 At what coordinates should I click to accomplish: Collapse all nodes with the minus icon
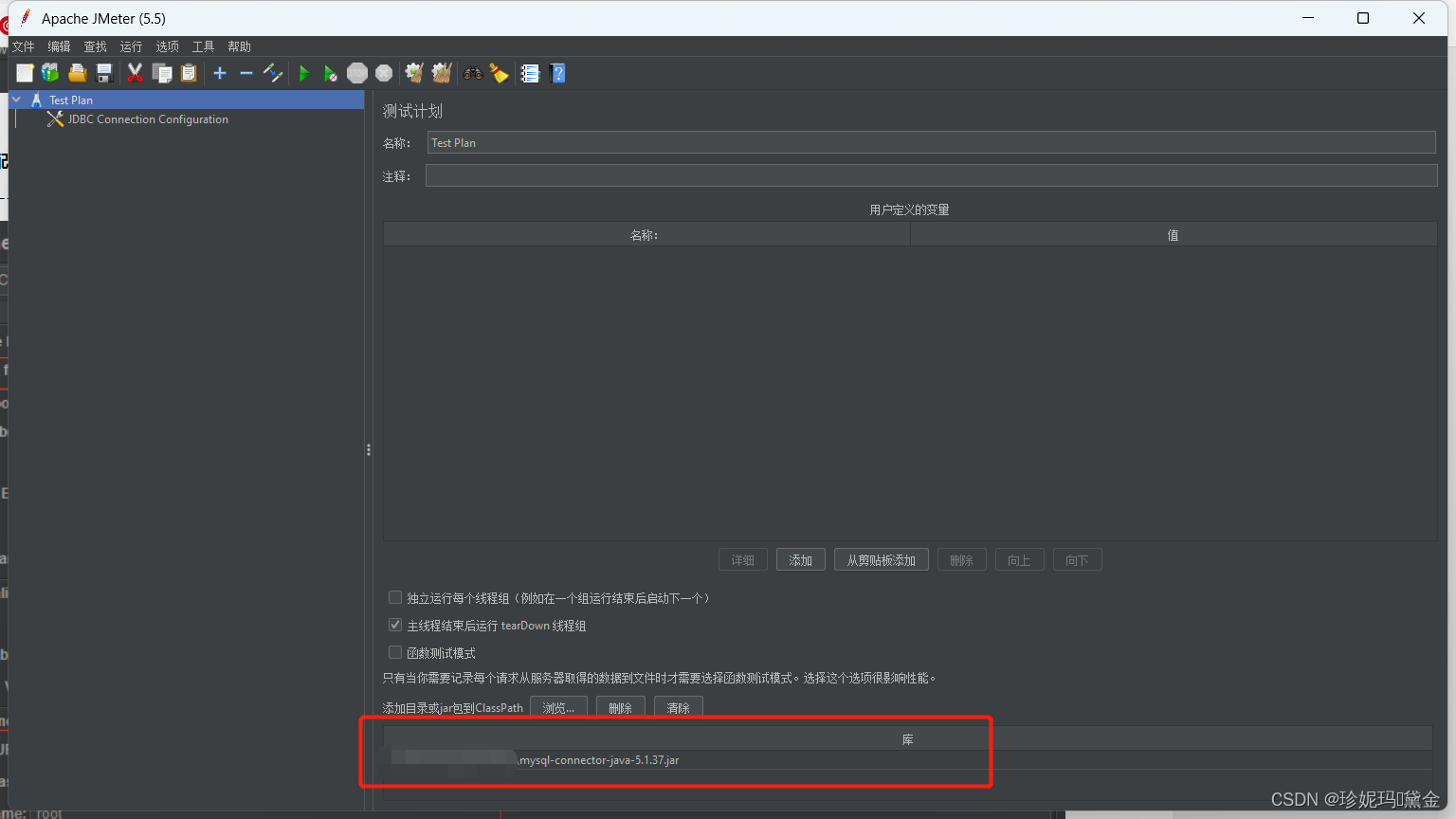point(246,73)
